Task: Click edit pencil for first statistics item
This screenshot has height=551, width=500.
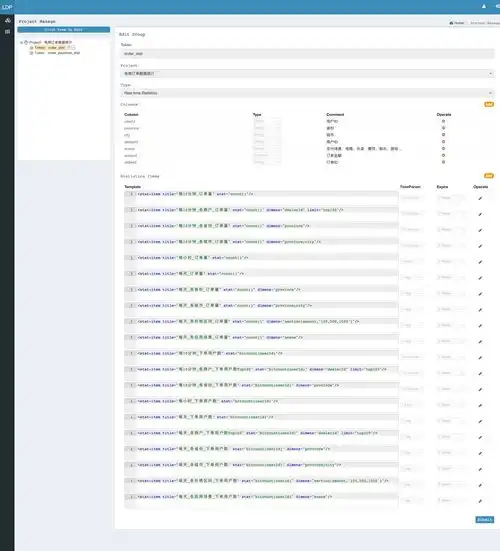Action: [x=480, y=199]
